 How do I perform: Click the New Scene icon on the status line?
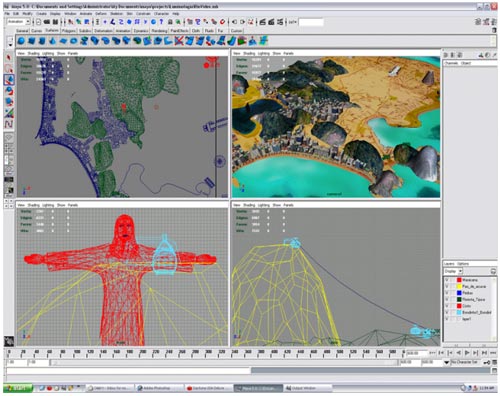point(38,22)
